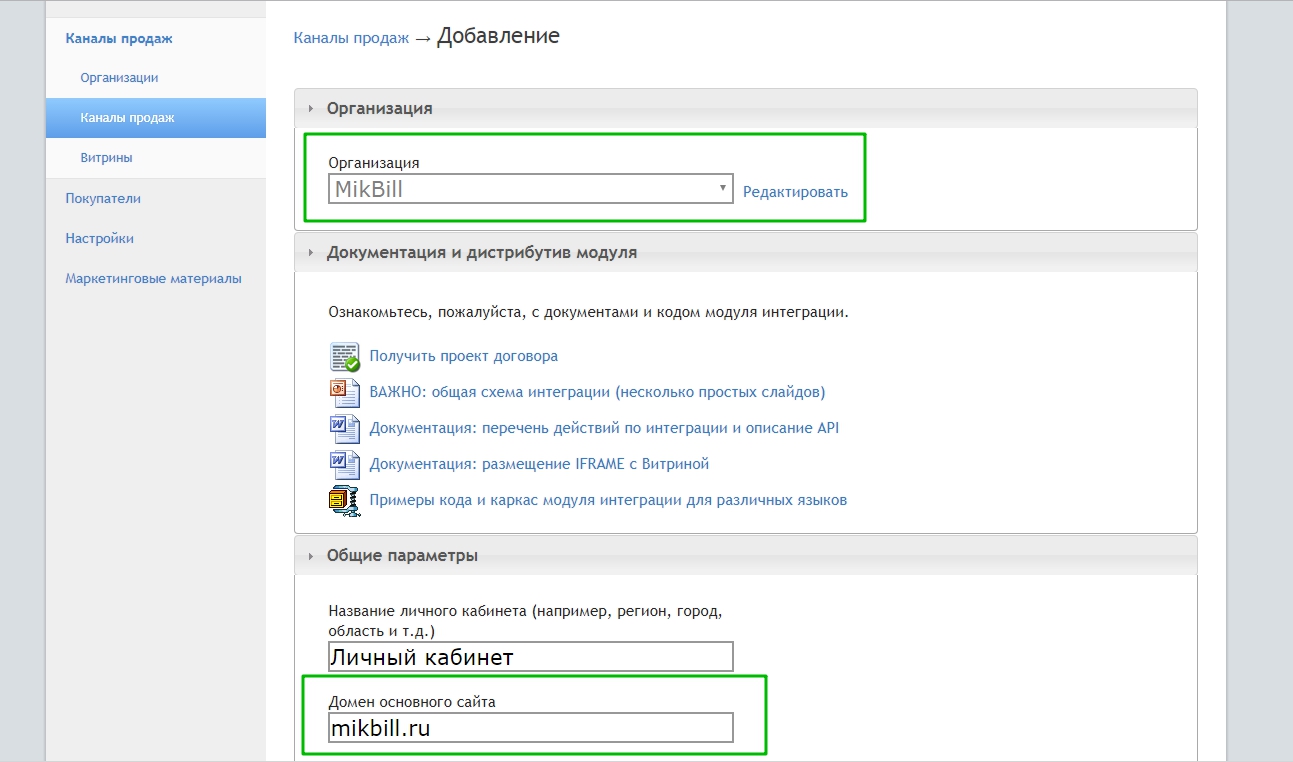The height and width of the screenshot is (762, 1293).
Task: Collapse the Организация section header
Action: (x=379, y=108)
